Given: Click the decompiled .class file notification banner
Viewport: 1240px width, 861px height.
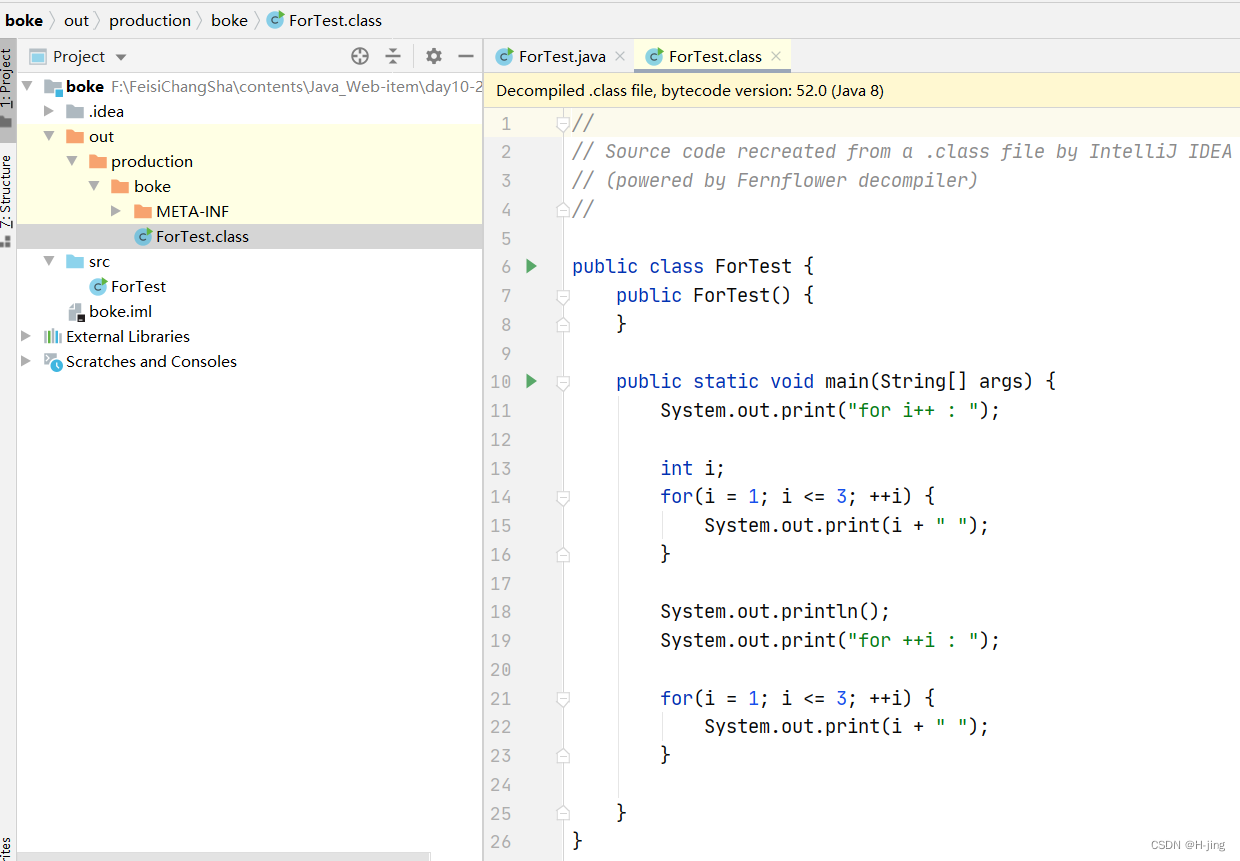Looking at the screenshot, I should click(862, 90).
